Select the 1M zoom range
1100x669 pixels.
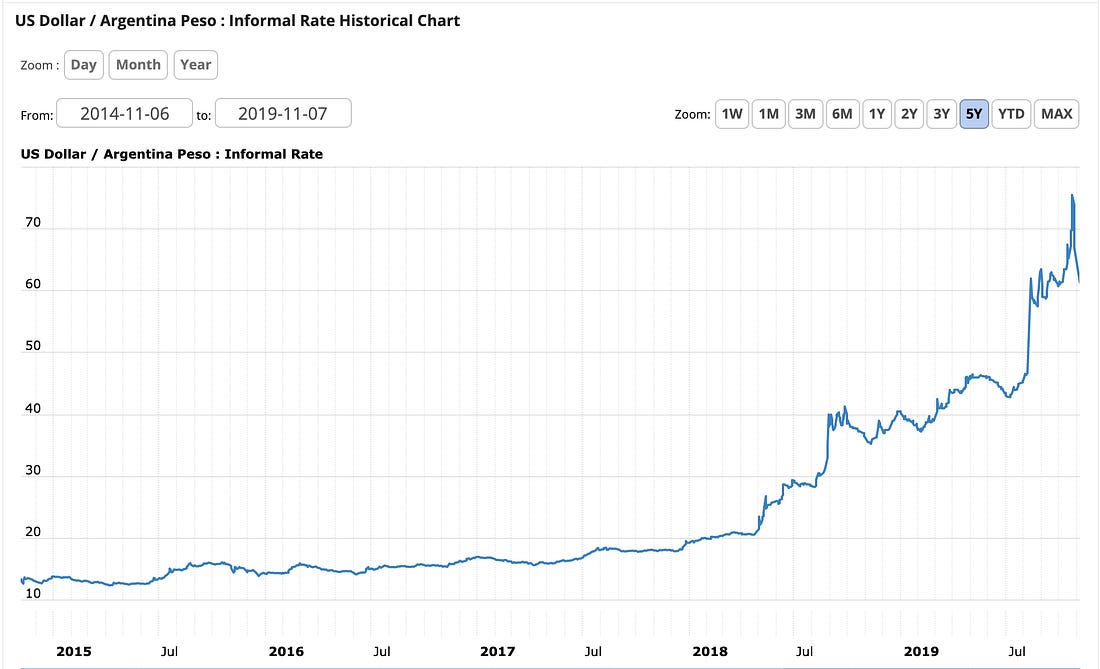coord(768,114)
